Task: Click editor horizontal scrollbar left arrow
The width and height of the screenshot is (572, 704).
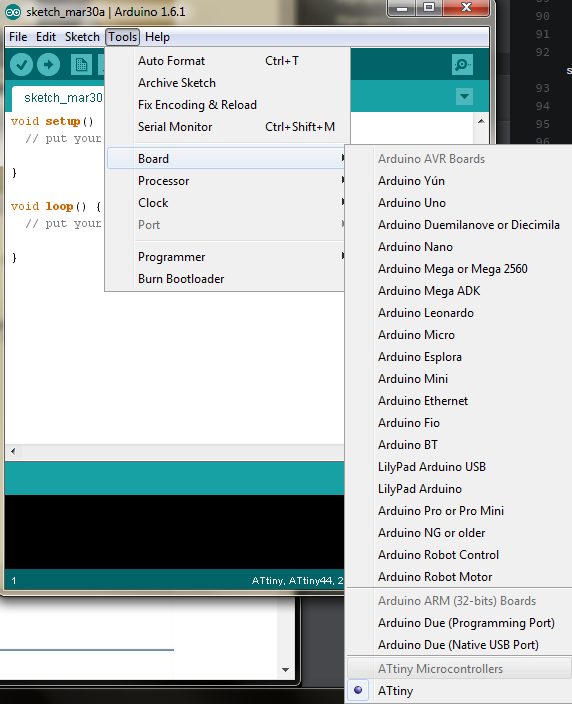Action: [13, 451]
